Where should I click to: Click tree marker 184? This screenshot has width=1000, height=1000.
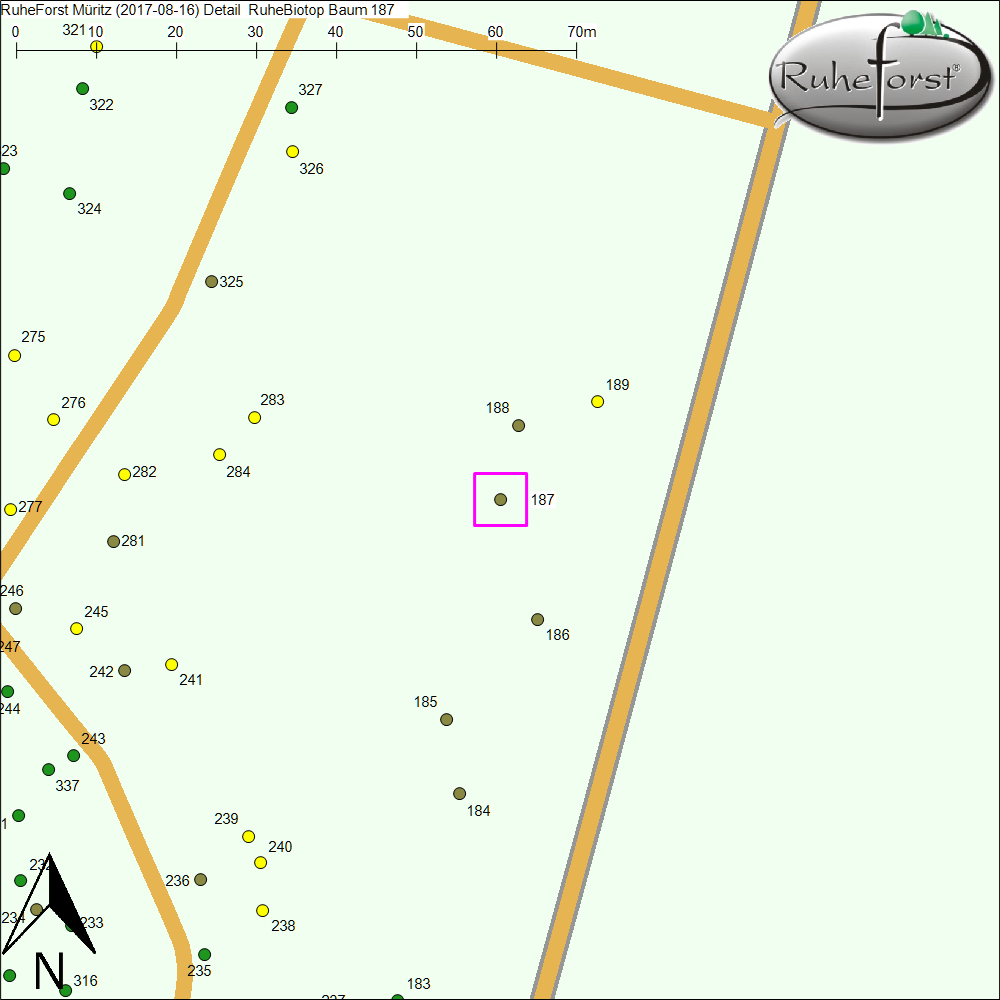point(460,793)
